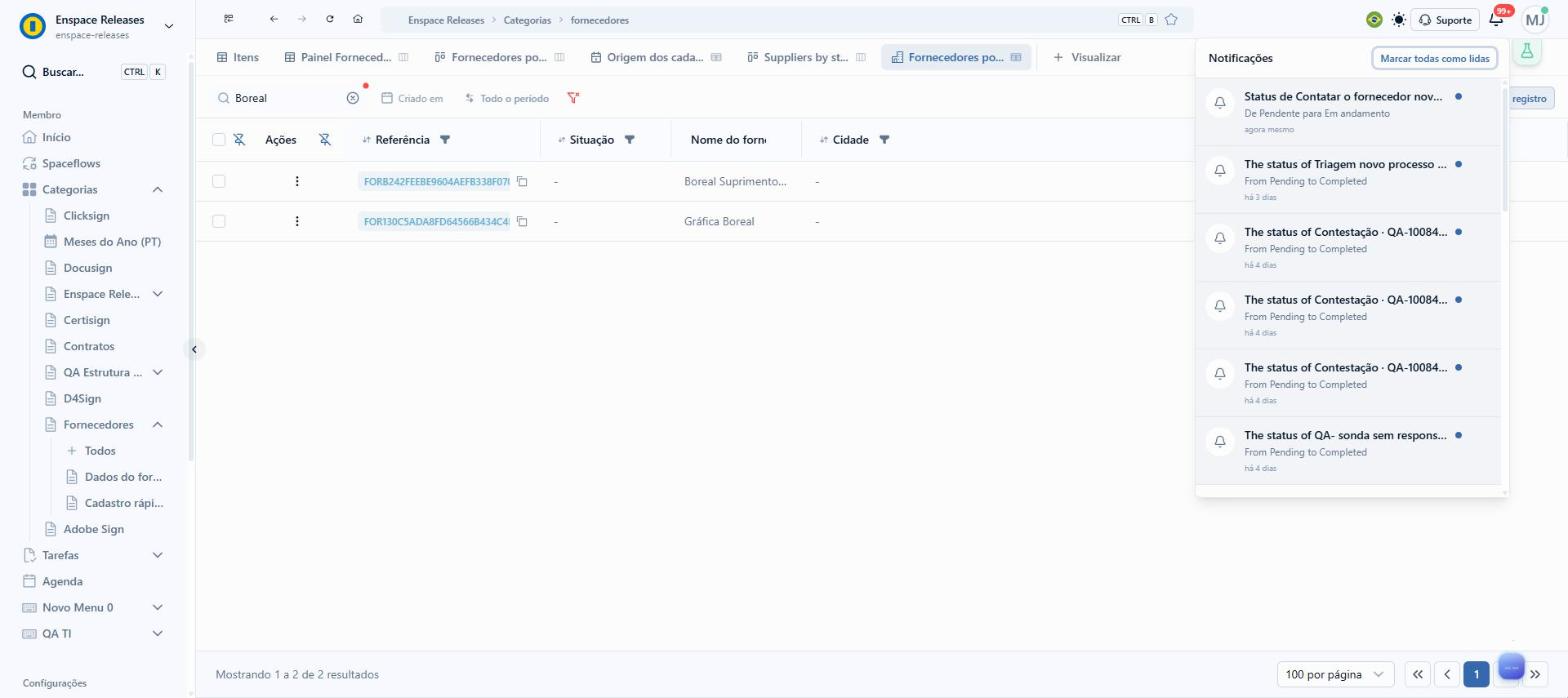The width and height of the screenshot is (1568, 698).
Task: Open the Triagem novo processo notification
Action: 1349,180
